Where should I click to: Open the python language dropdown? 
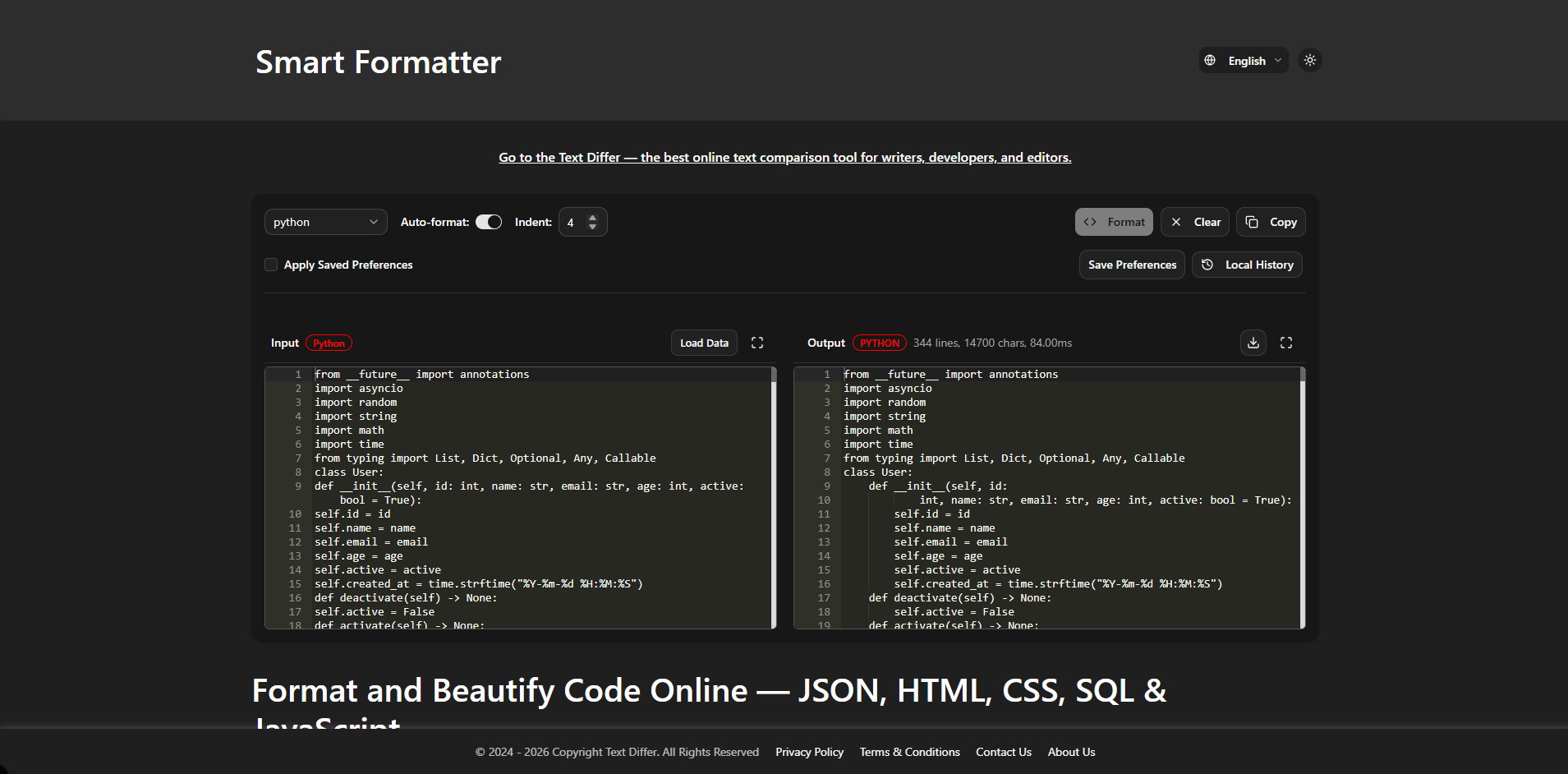(x=325, y=222)
